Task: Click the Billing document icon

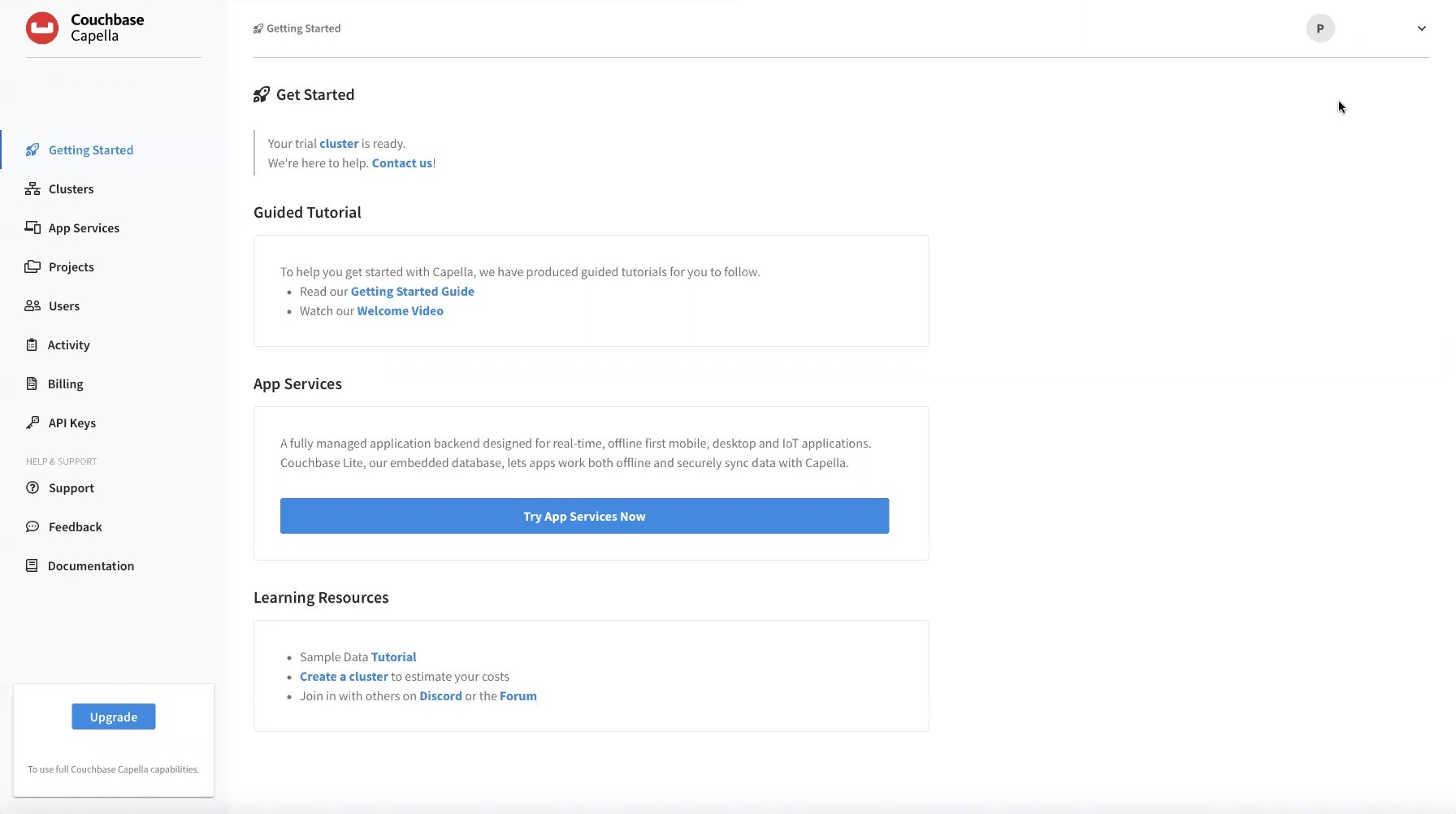Action: [32, 384]
